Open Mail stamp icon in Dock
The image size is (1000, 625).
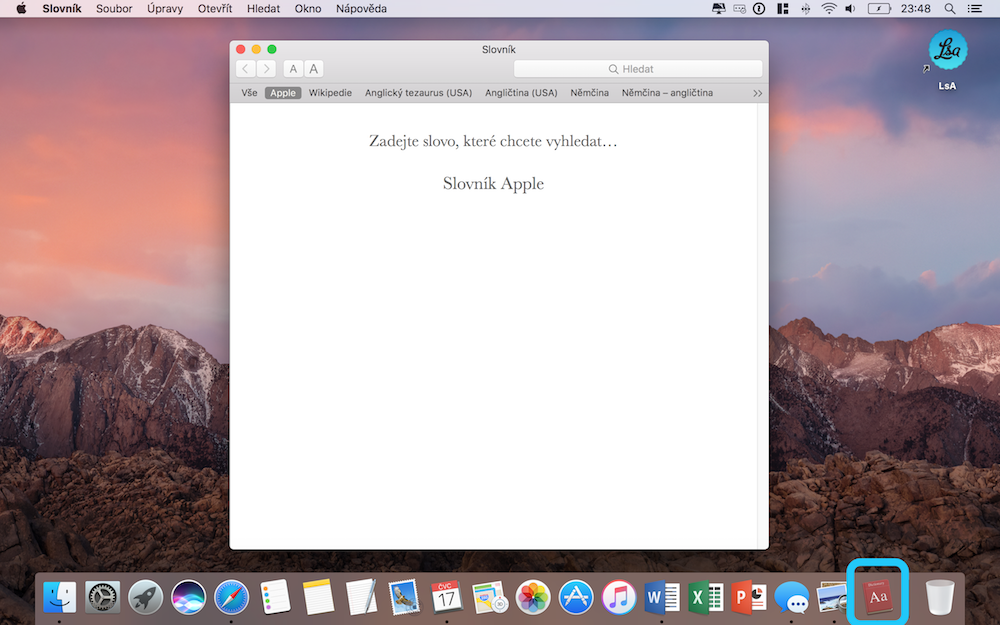click(404, 598)
